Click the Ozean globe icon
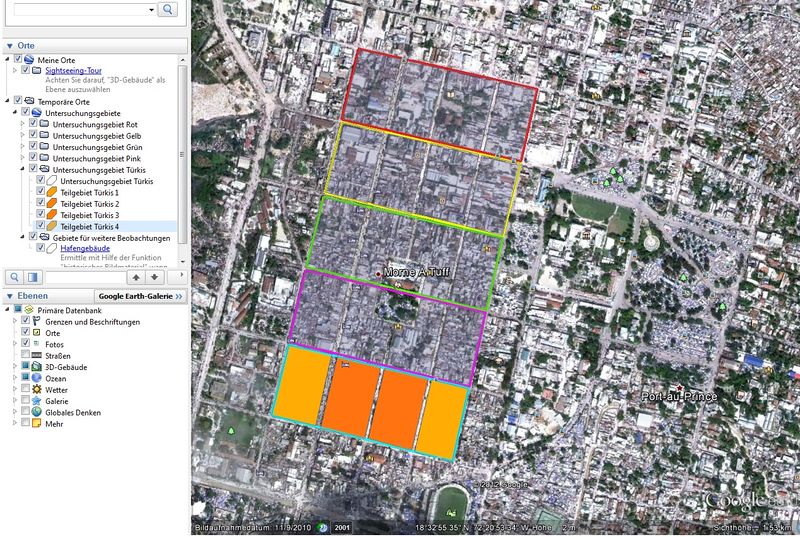The width and height of the screenshot is (800, 537). (37, 377)
